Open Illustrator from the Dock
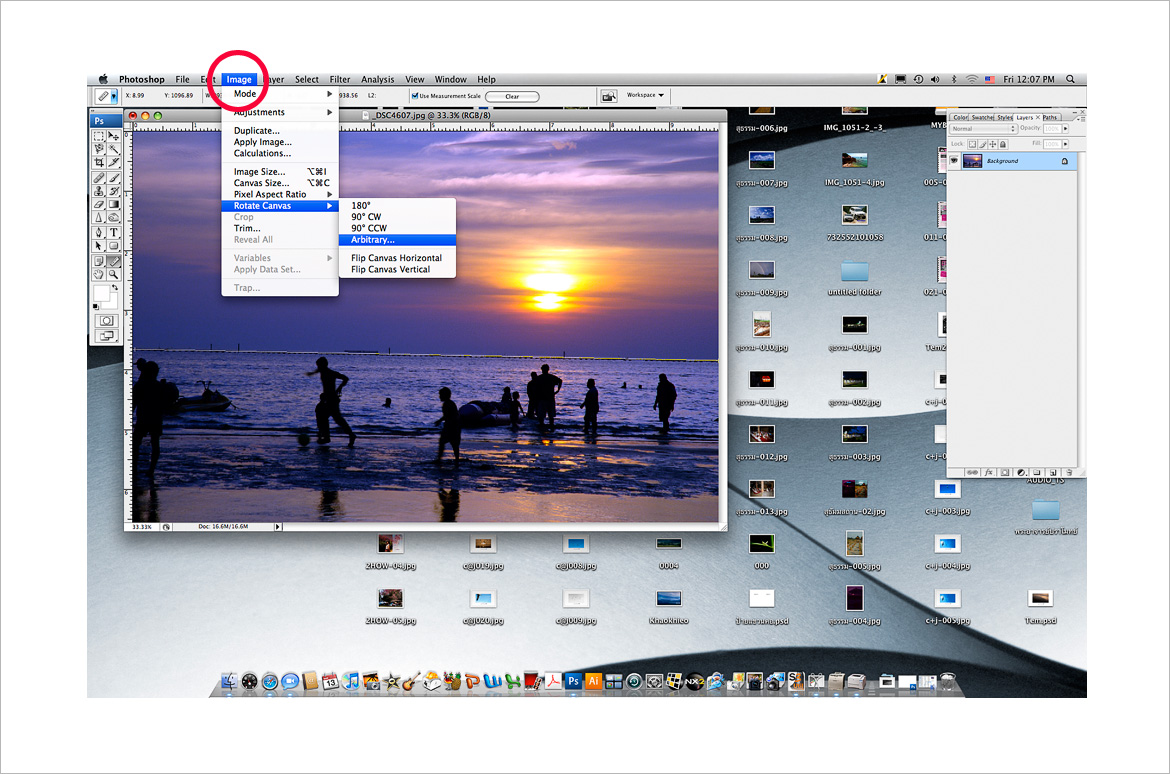The width and height of the screenshot is (1170, 774). coord(593,681)
